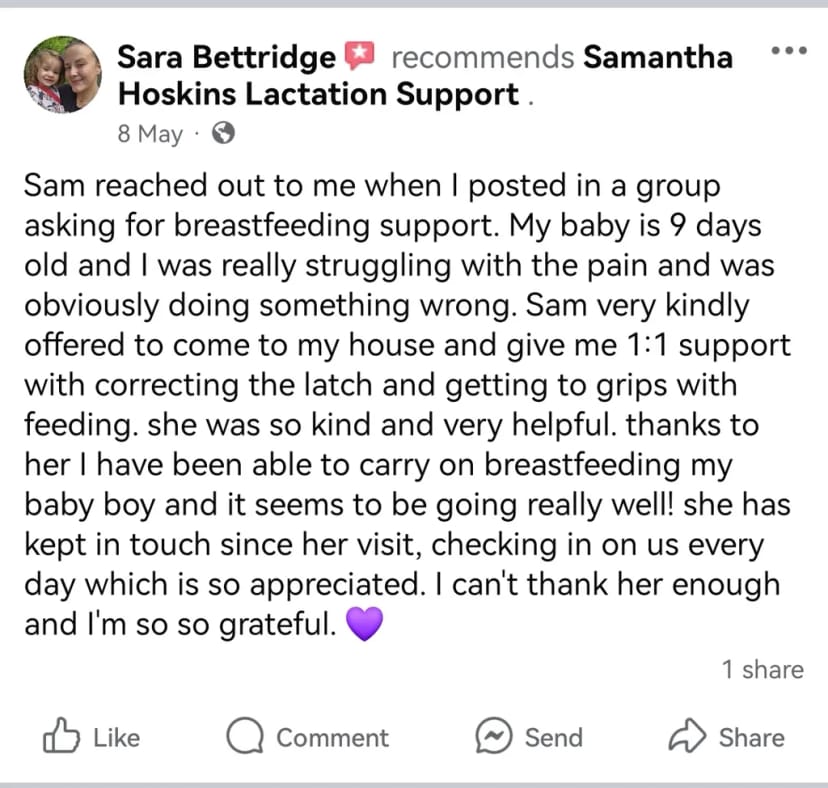Click the thumbs-up Like icon

coord(61,735)
